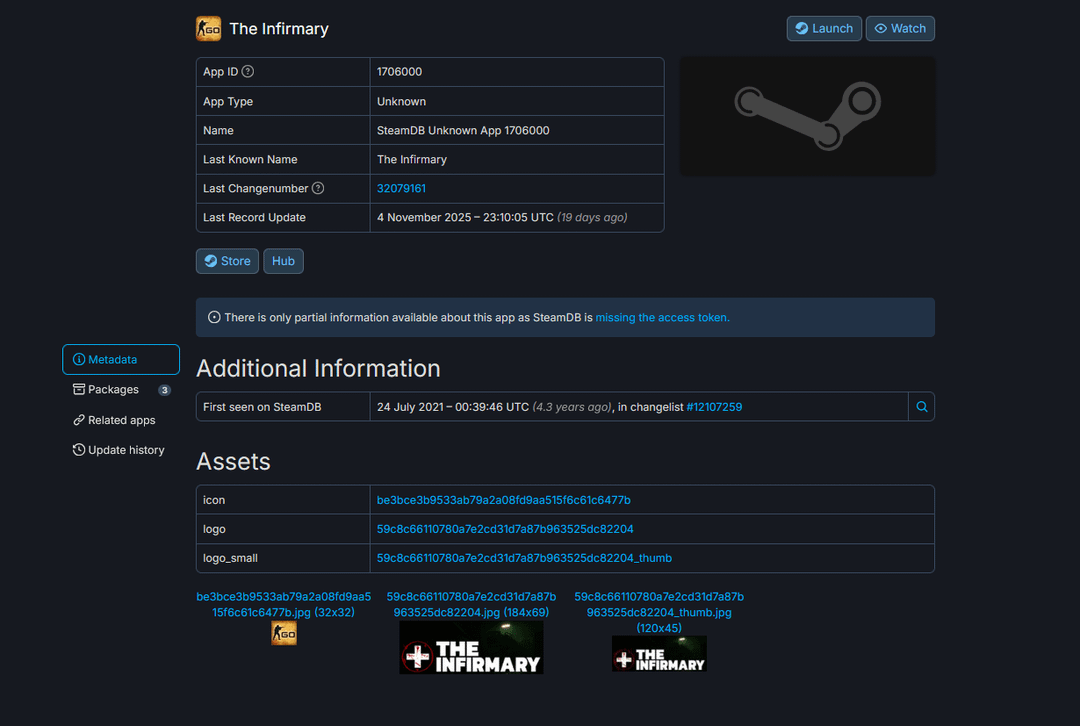The image size is (1080, 726).
Task: Click the small CS:GO icon thumbnail under Assets
Action: point(284,633)
